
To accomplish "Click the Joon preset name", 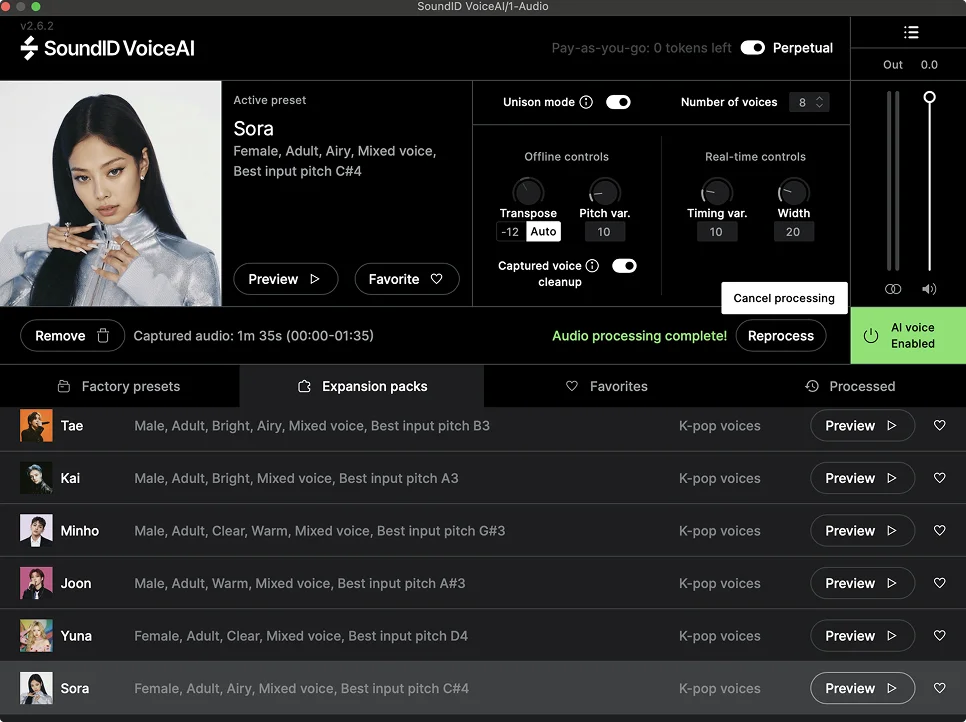I will click(76, 583).
